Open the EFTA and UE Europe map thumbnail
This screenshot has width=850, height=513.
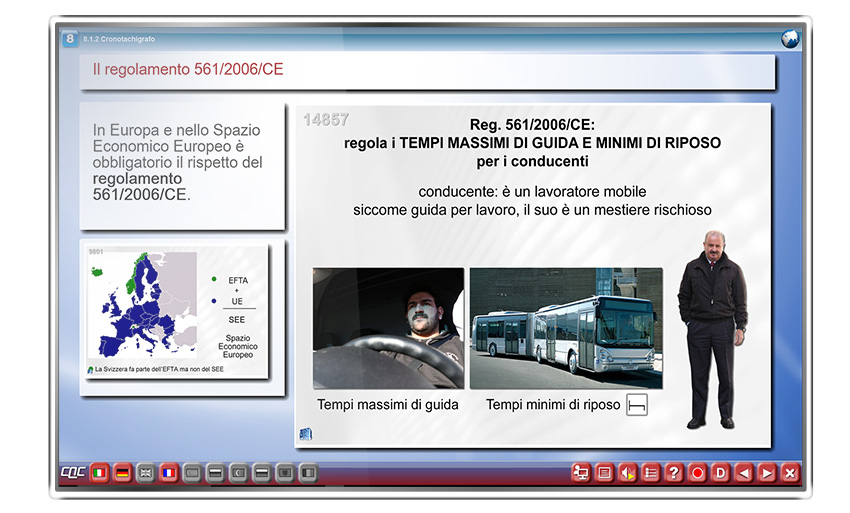tap(178, 312)
